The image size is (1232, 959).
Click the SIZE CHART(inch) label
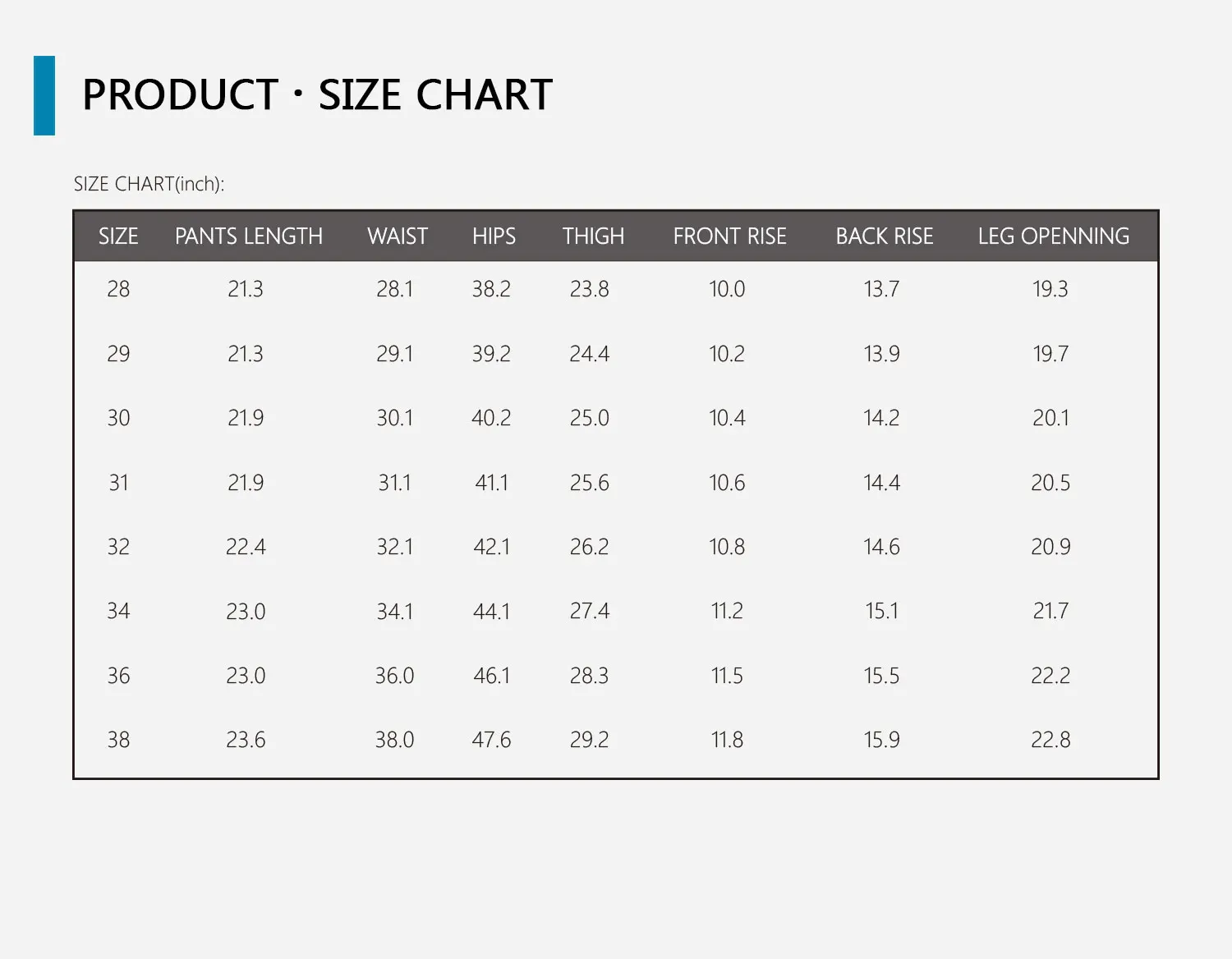[149, 184]
